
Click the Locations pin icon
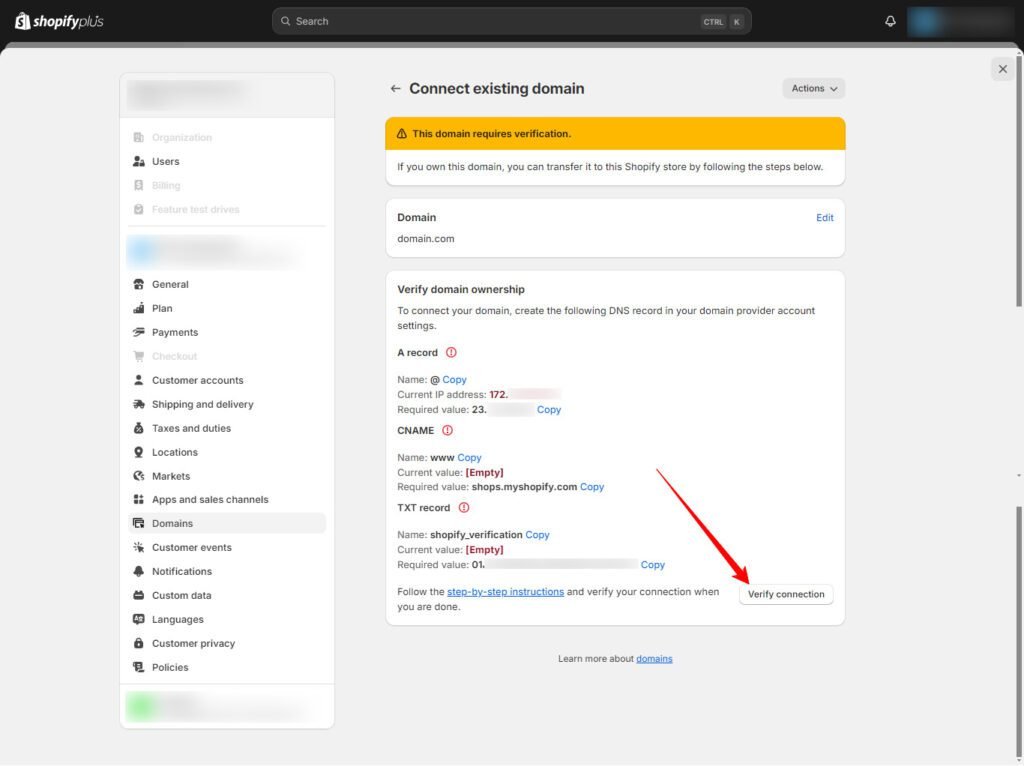(138, 452)
